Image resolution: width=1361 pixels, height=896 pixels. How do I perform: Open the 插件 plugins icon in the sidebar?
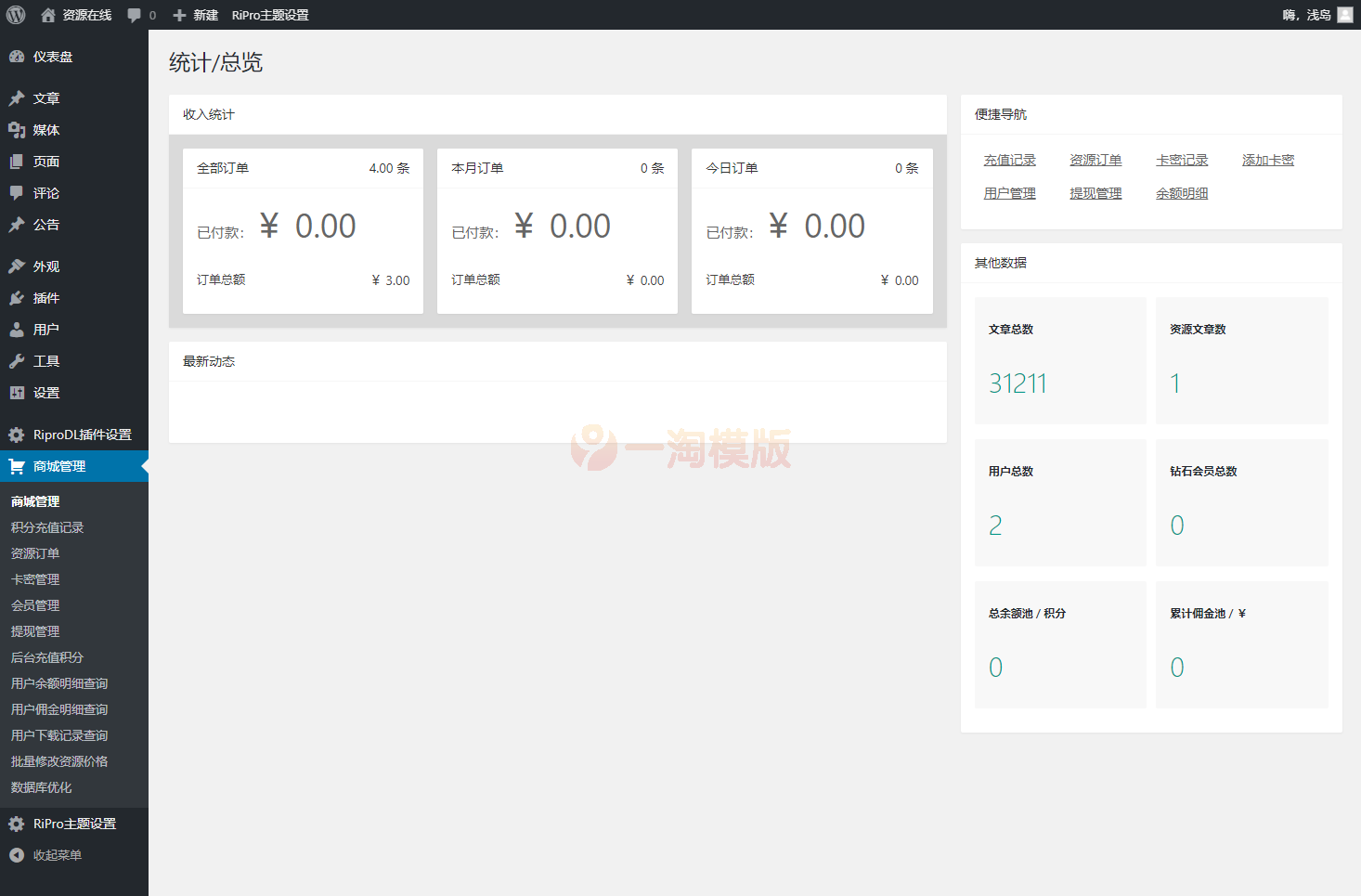pyautogui.click(x=17, y=298)
